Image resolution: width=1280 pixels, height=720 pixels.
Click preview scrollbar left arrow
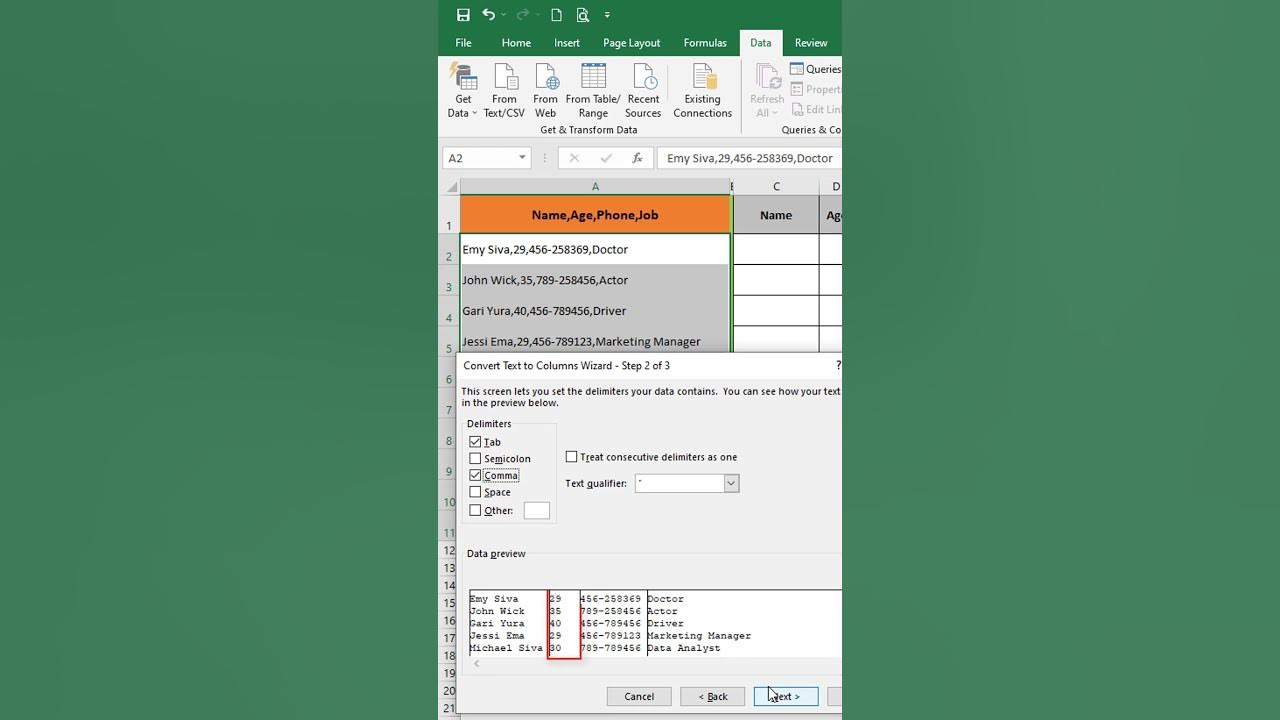coord(477,664)
